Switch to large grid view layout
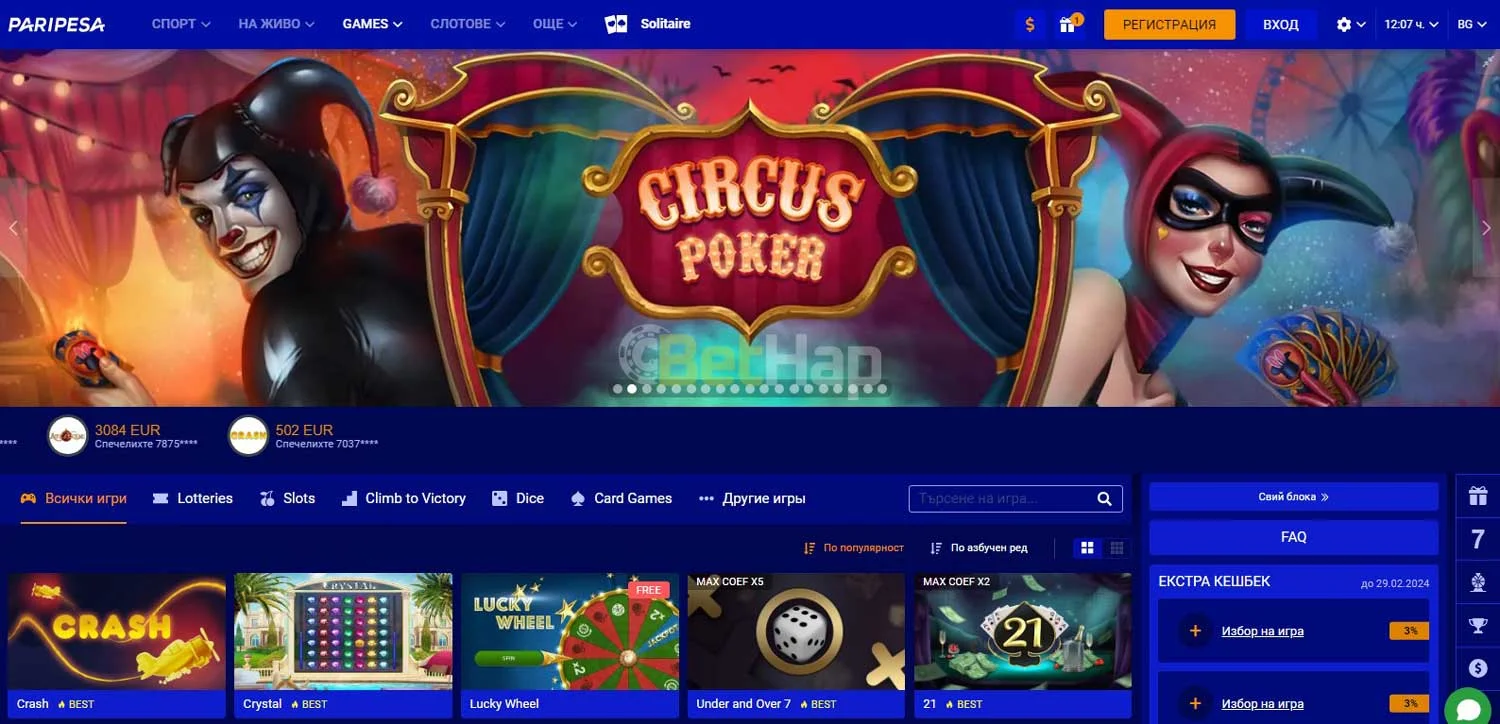1500x724 pixels. pyautogui.click(x=1087, y=548)
